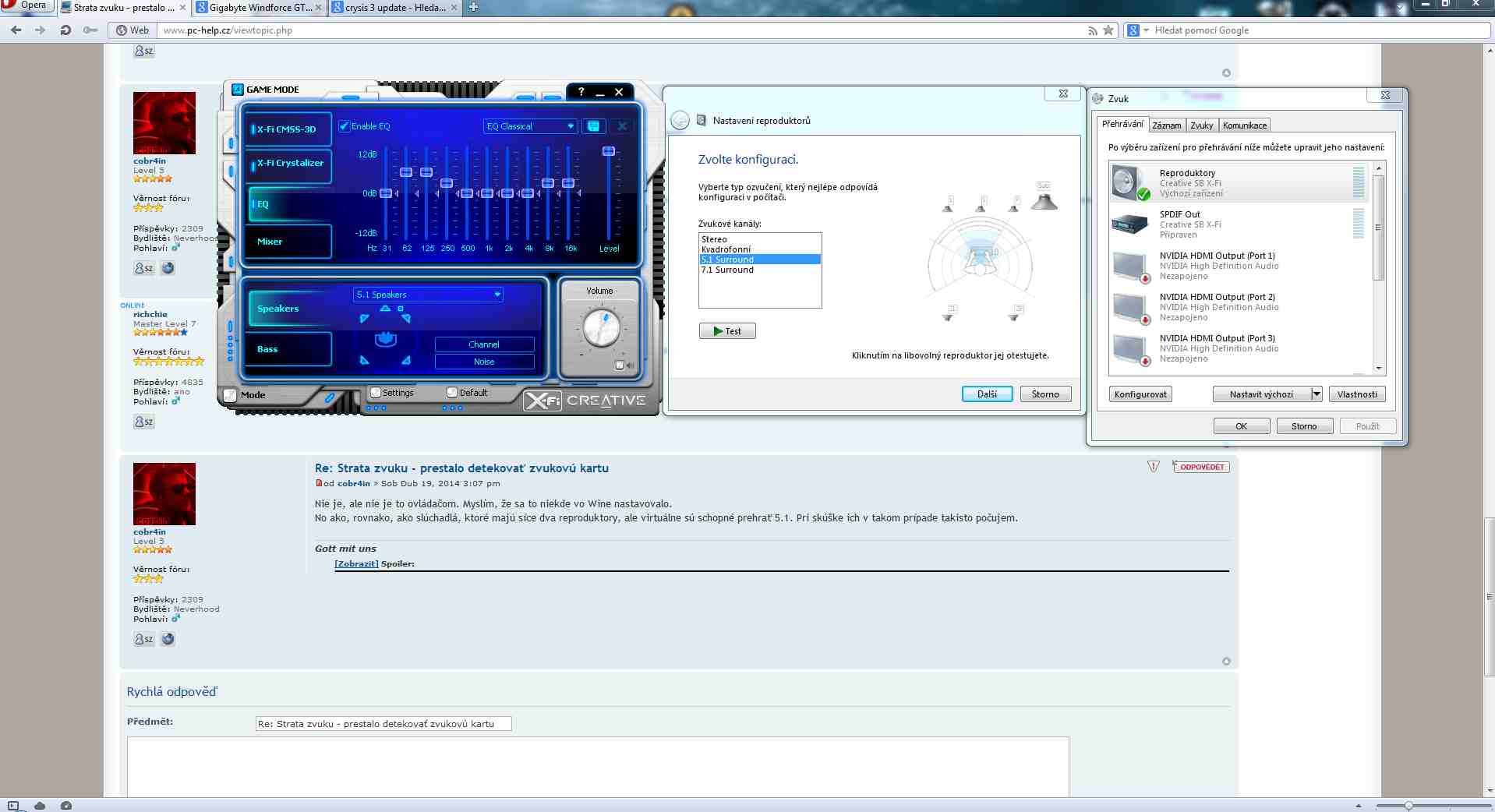Report the post with the exclamation icon

[1154, 467]
